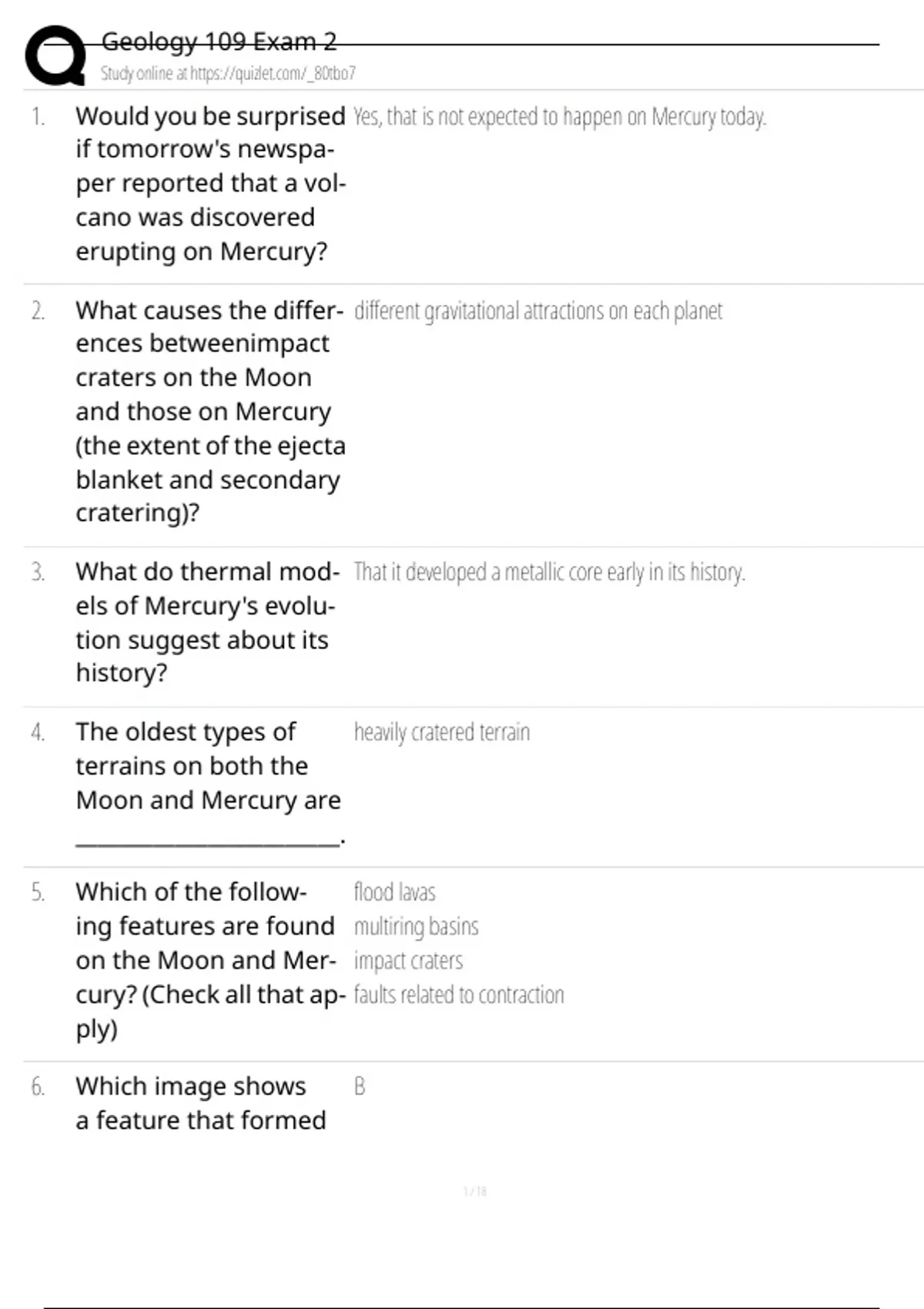Click the 'flood lavas' answer
The width and height of the screenshot is (924, 1309).
394,892
